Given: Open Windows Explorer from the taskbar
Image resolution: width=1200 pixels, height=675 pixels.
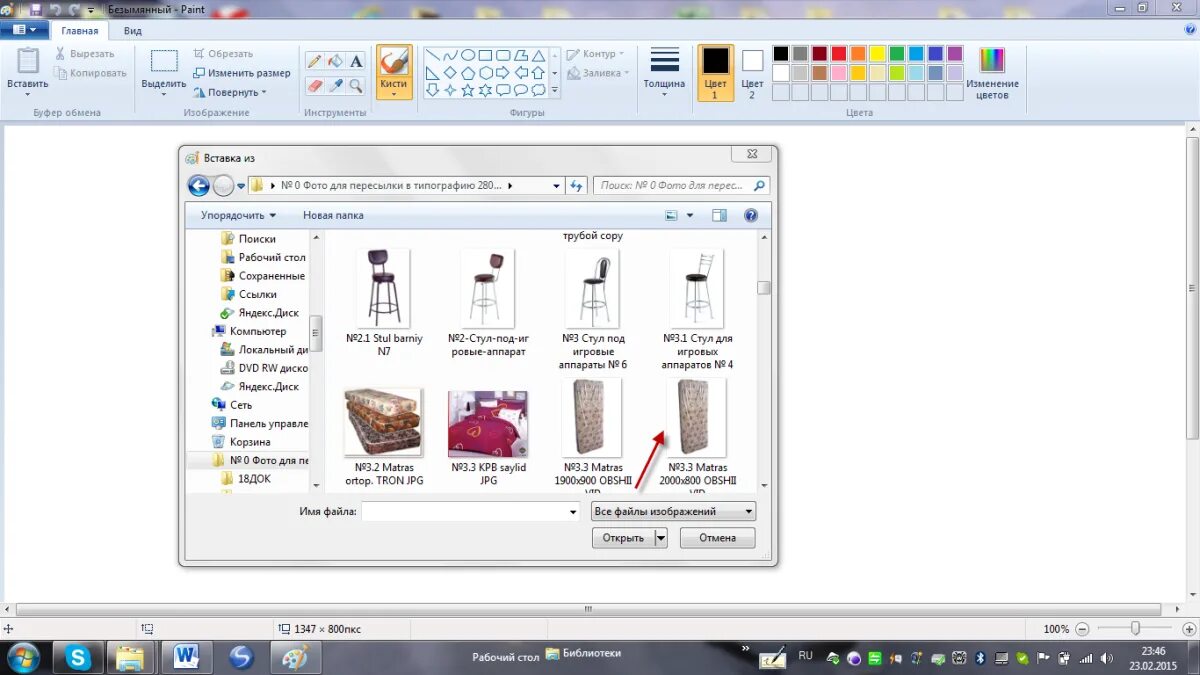Looking at the screenshot, I should (130, 657).
